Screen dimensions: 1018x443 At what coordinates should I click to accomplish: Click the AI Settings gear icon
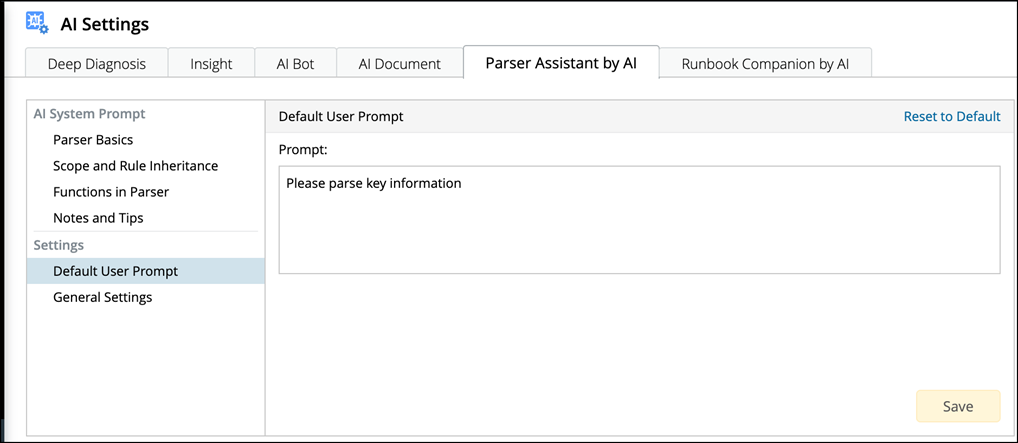click(x=36, y=23)
